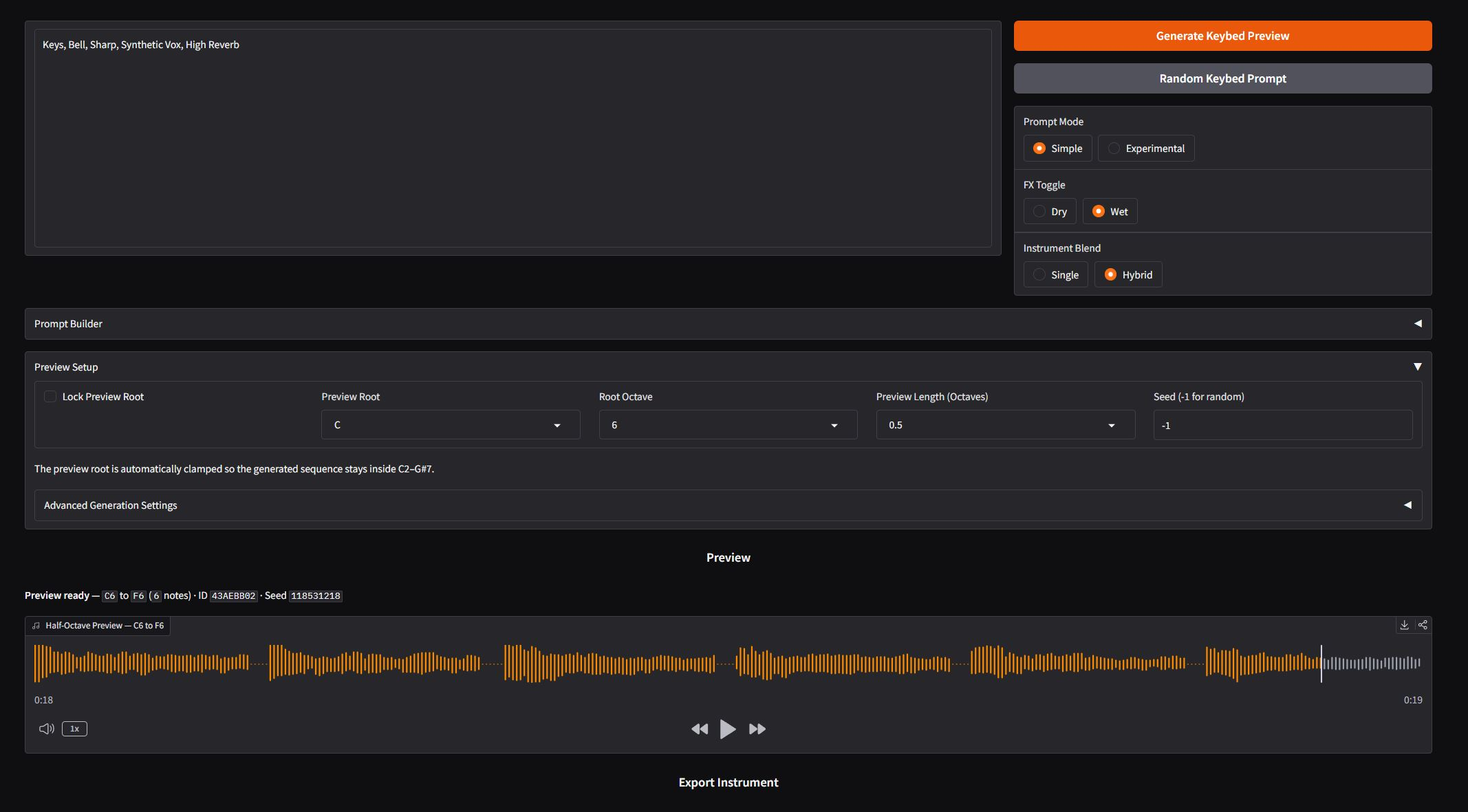Select the Experimental prompt mode

pyautogui.click(x=1146, y=149)
